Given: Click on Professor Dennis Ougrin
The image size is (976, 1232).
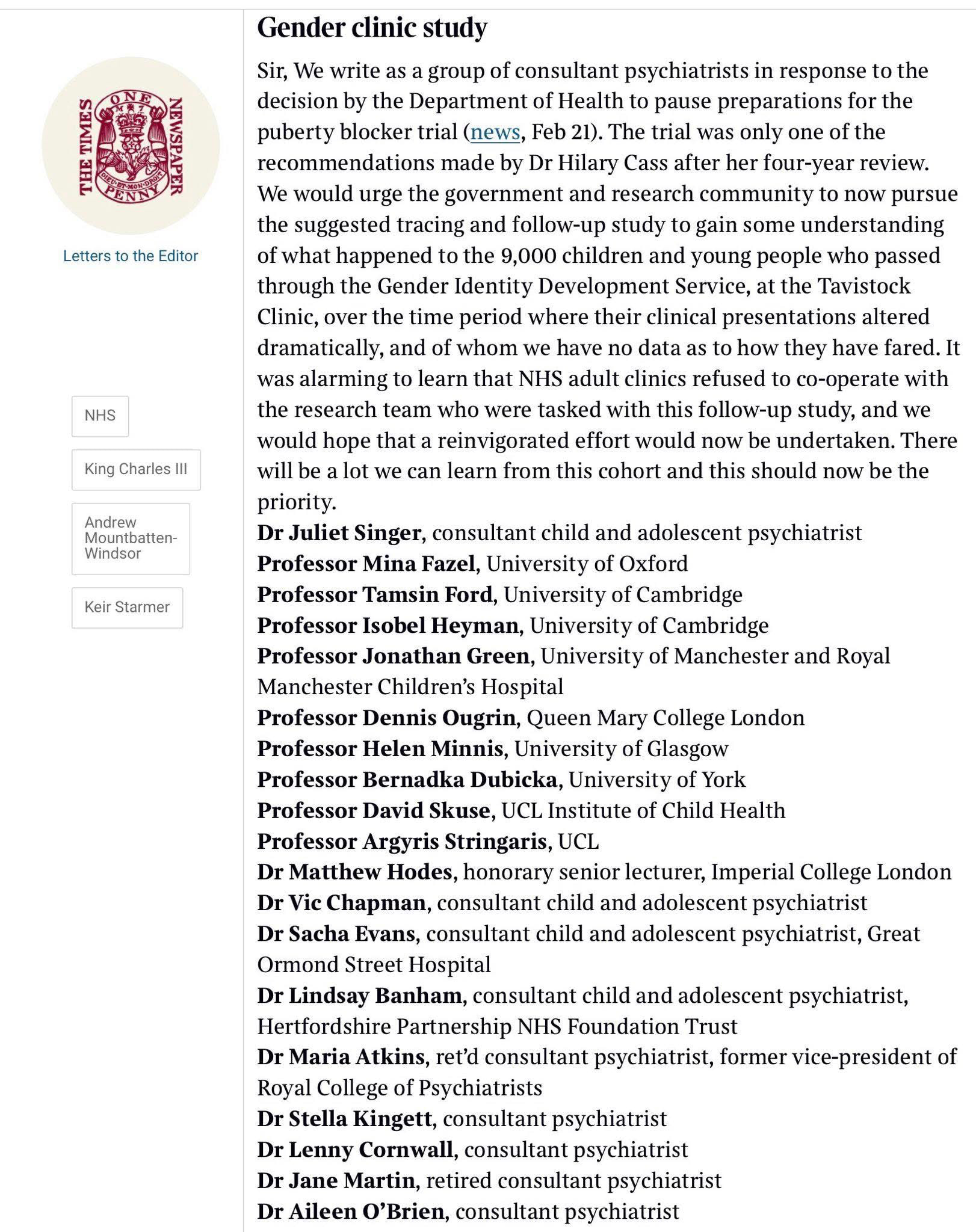Looking at the screenshot, I should (x=386, y=718).
